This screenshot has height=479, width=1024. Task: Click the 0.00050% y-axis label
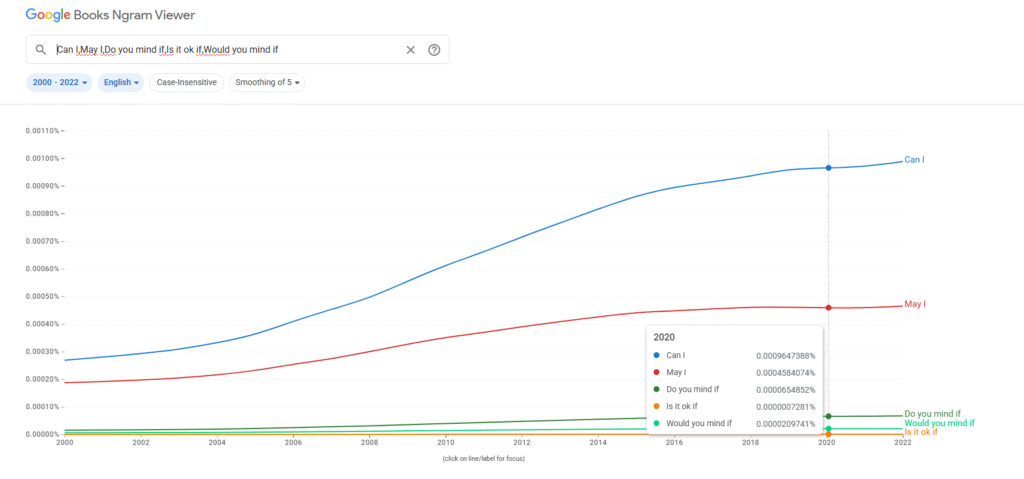[40, 296]
